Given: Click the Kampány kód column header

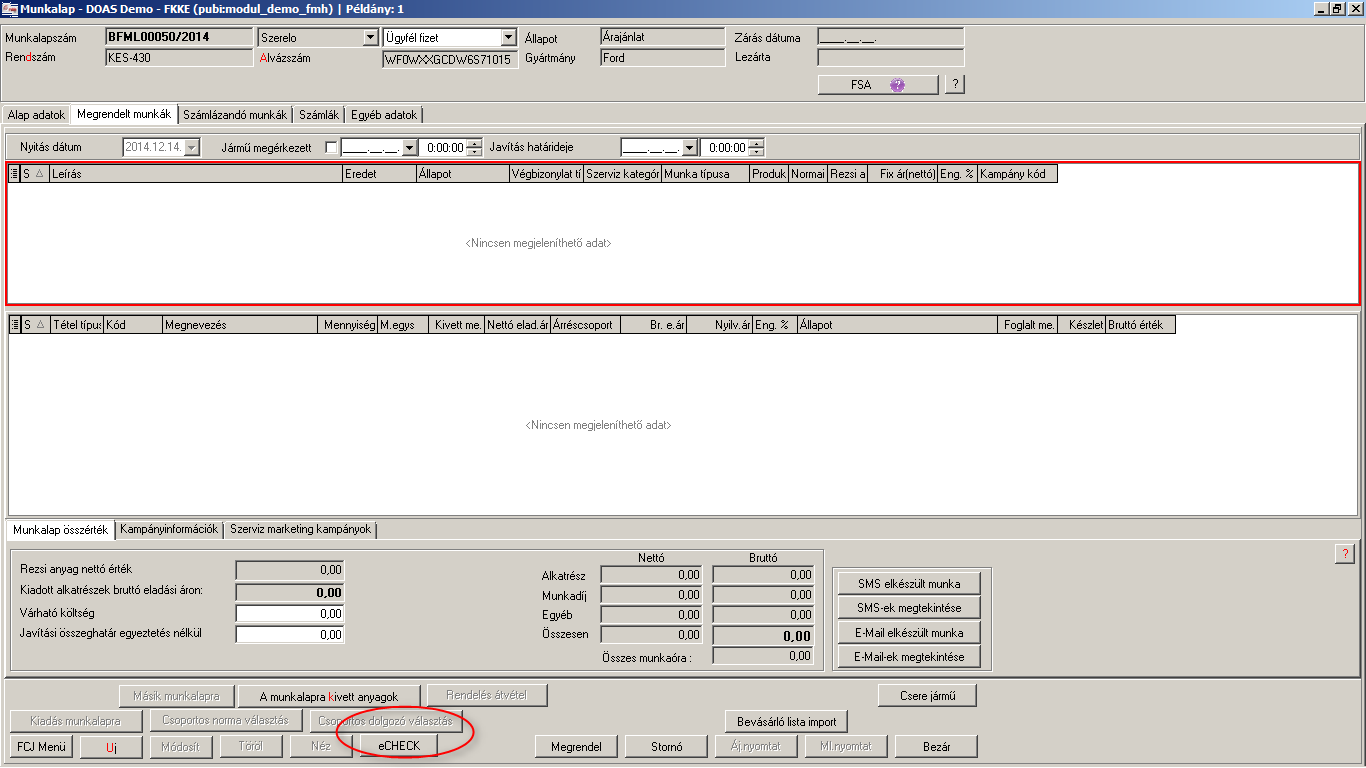Looking at the screenshot, I should [x=1017, y=173].
